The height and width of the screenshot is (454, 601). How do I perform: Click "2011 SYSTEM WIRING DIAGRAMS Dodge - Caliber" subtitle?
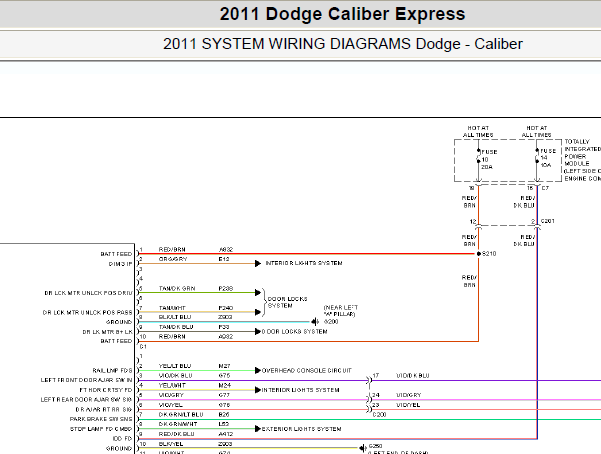pyautogui.click(x=343, y=44)
